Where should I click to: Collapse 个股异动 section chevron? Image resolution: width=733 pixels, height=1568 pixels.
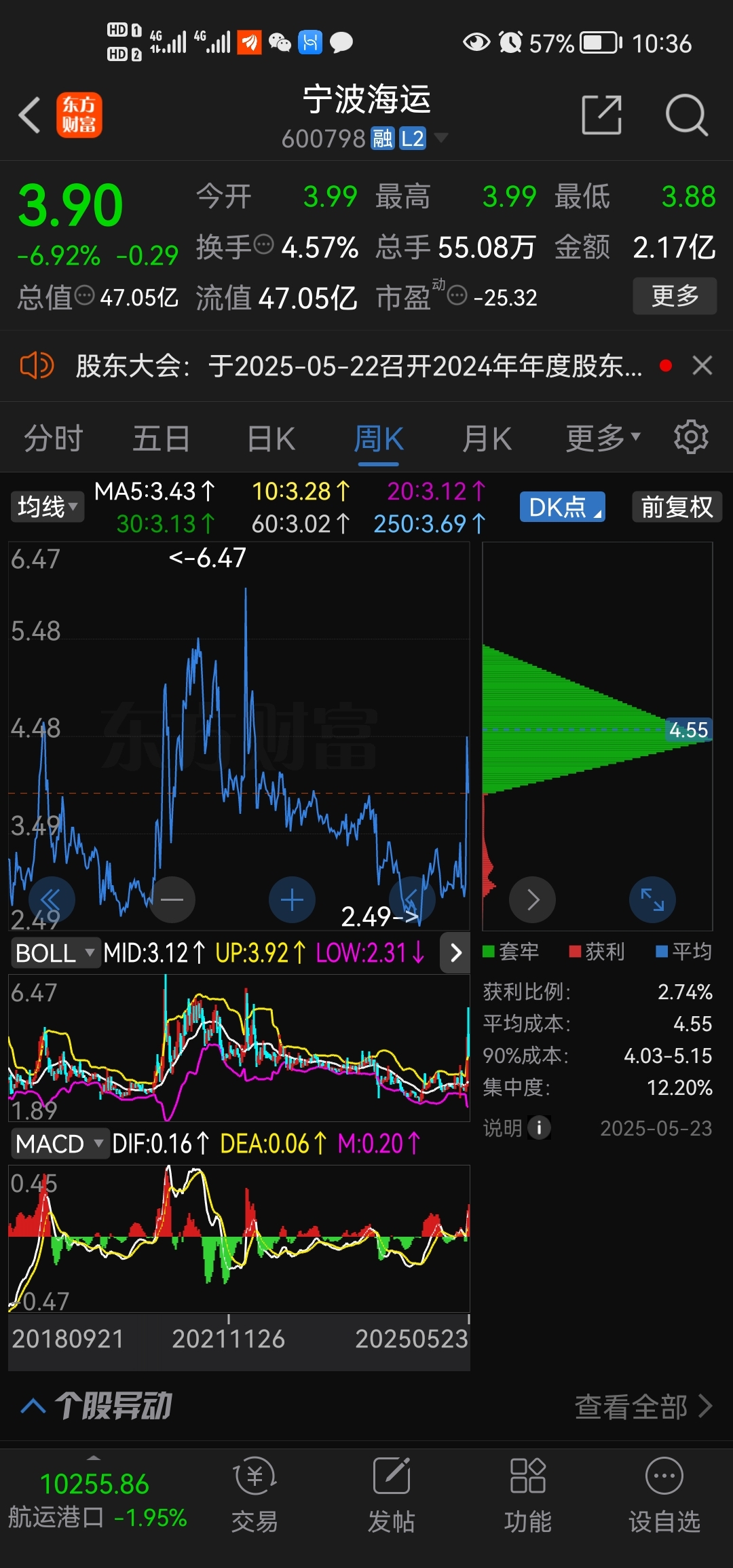[33, 1406]
